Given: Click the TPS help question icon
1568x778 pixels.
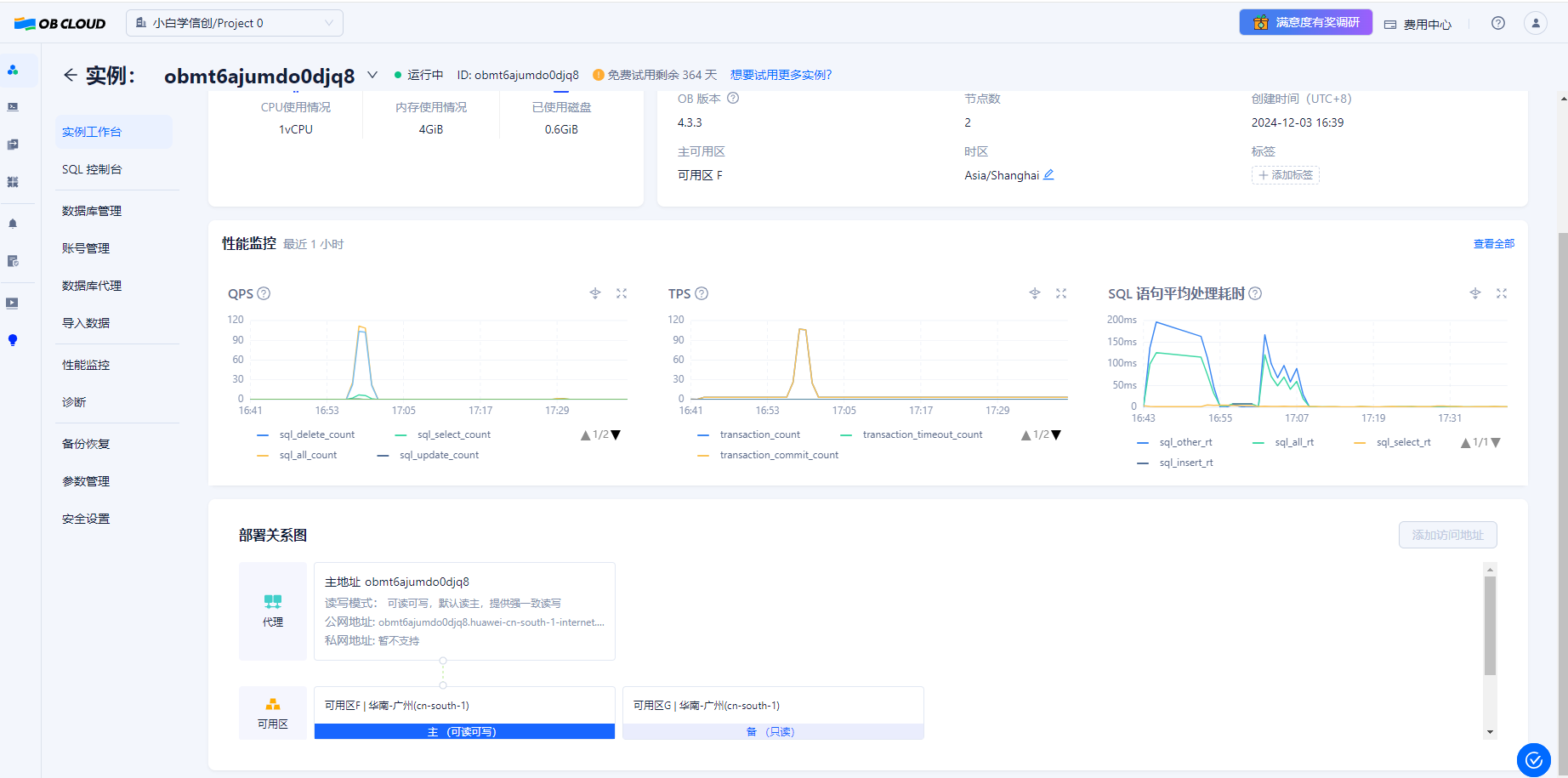Looking at the screenshot, I should 702,293.
